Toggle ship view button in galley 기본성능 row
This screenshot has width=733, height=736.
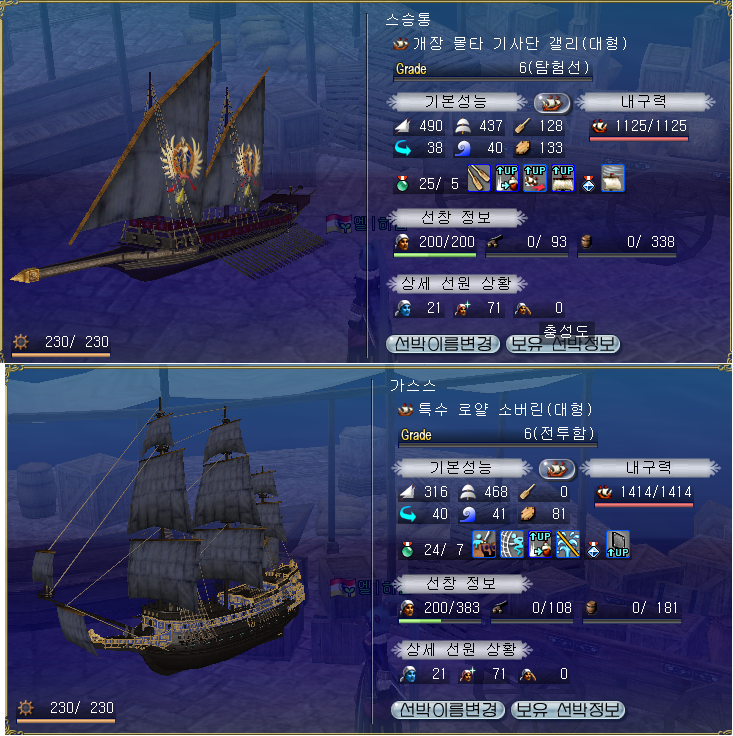coord(552,103)
